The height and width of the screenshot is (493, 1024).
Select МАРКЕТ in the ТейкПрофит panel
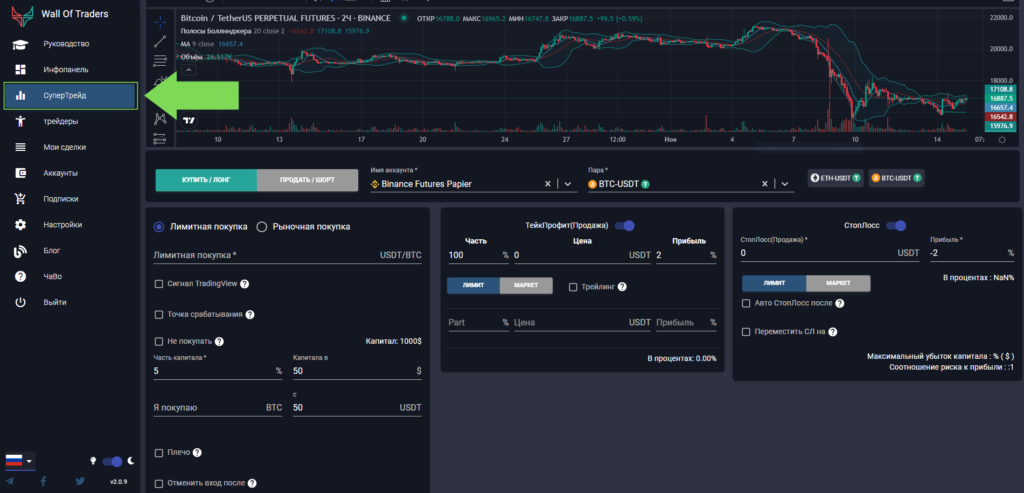click(x=526, y=286)
